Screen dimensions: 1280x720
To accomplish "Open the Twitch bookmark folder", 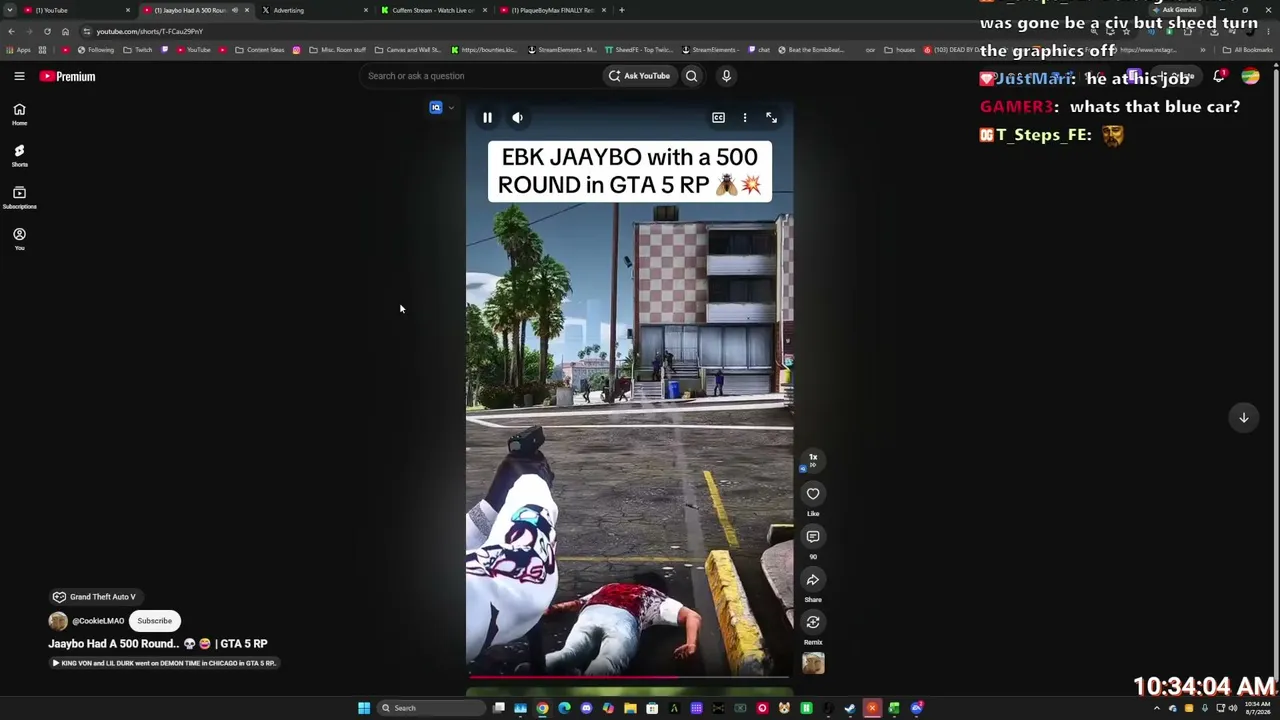I will tap(138, 50).
